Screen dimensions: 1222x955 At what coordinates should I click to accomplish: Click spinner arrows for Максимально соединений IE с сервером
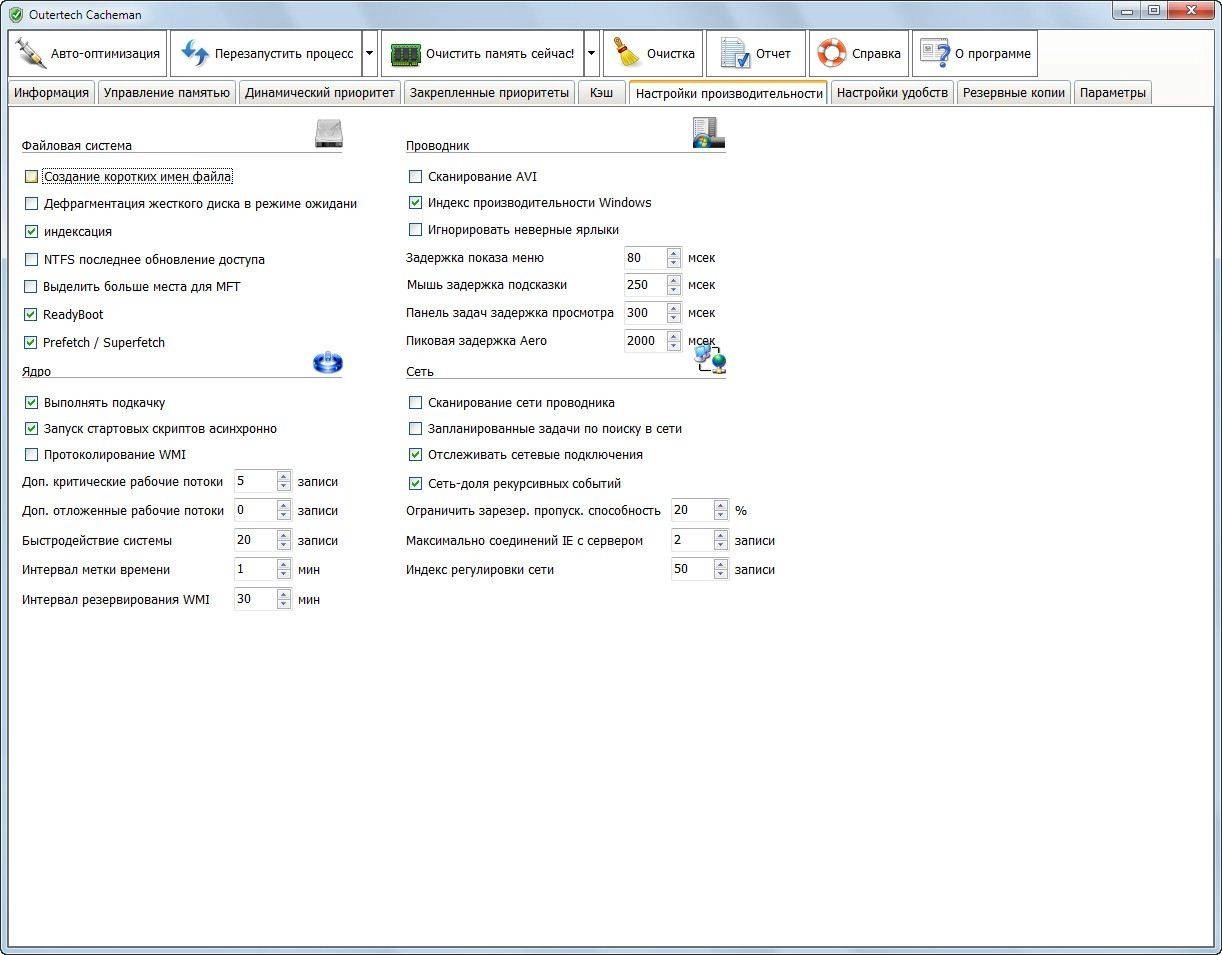pos(721,541)
